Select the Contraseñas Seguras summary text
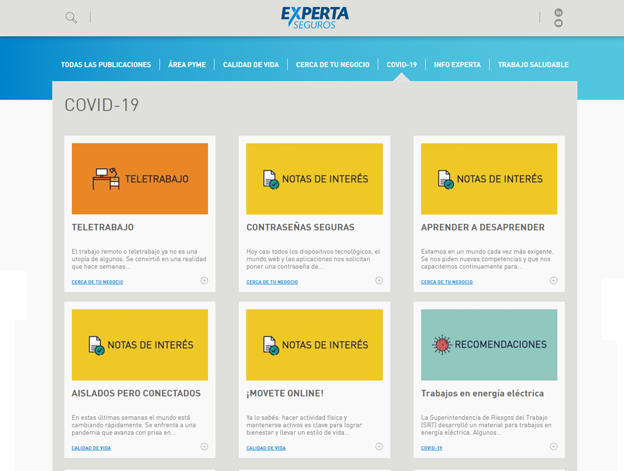Image resolution: width=624 pixels, height=471 pixels. click(313, 259)
